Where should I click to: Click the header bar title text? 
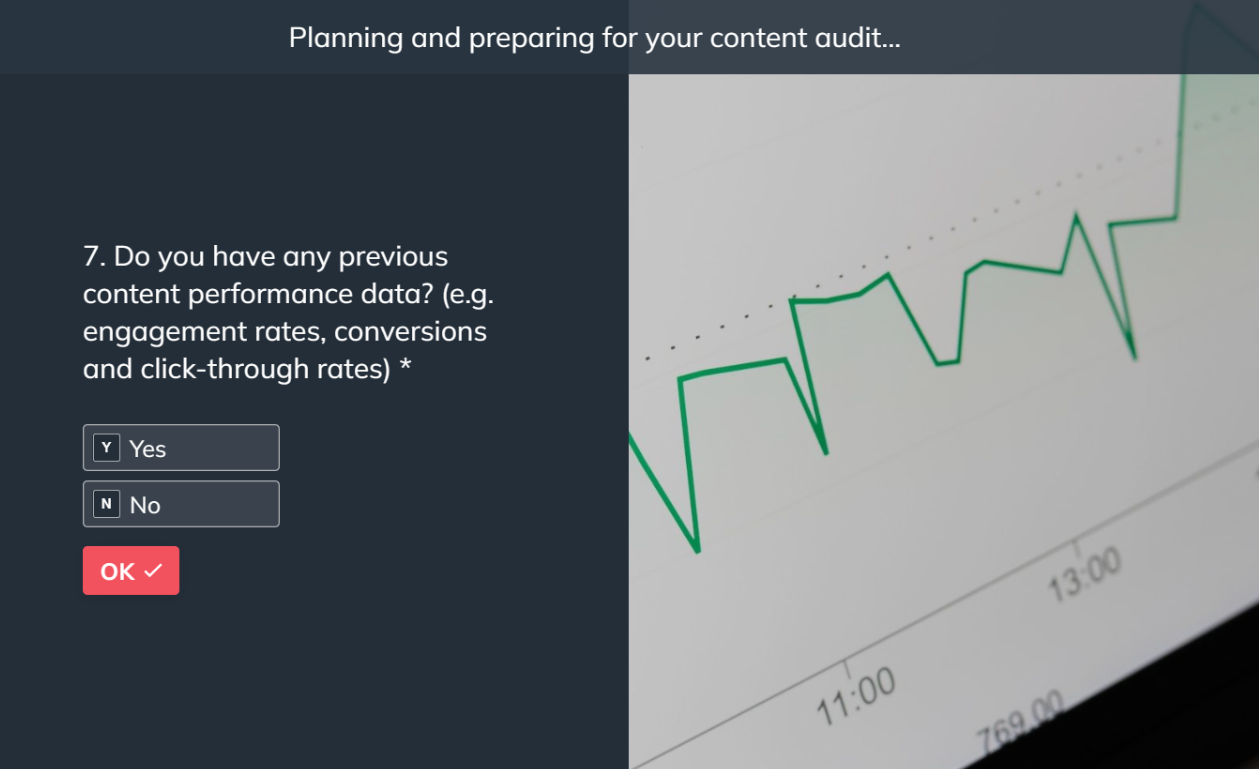point(595,38)
